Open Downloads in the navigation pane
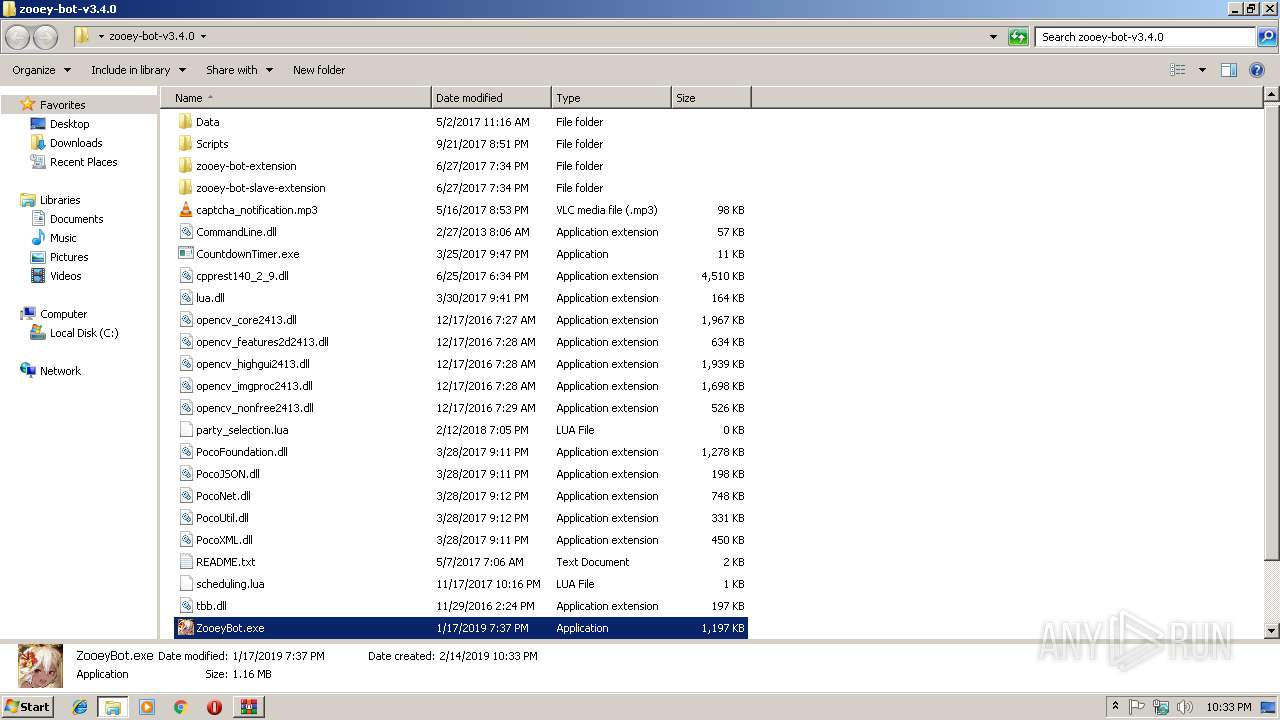 coord(76,143)
